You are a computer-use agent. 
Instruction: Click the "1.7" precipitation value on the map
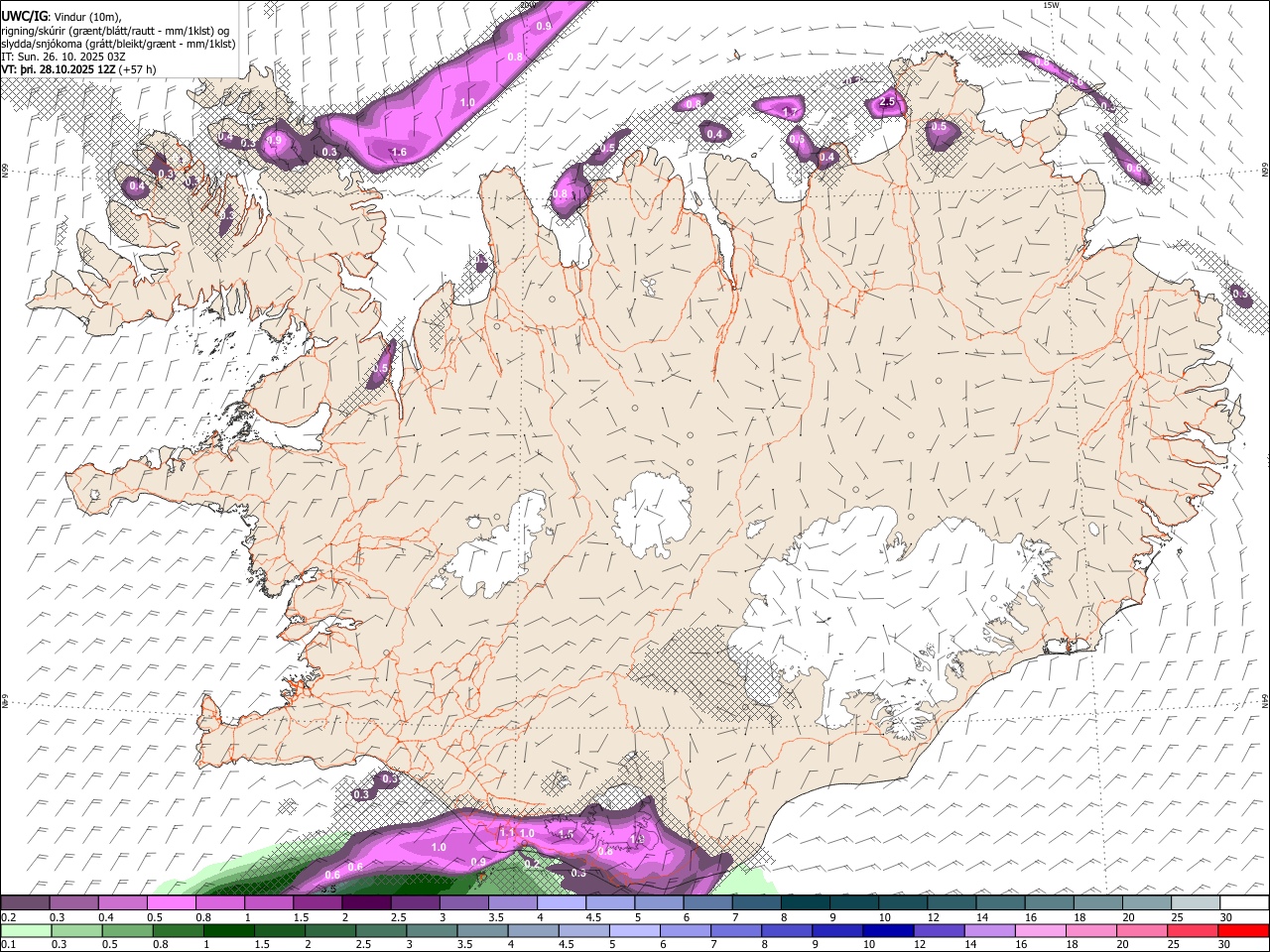tap(791, 112)
